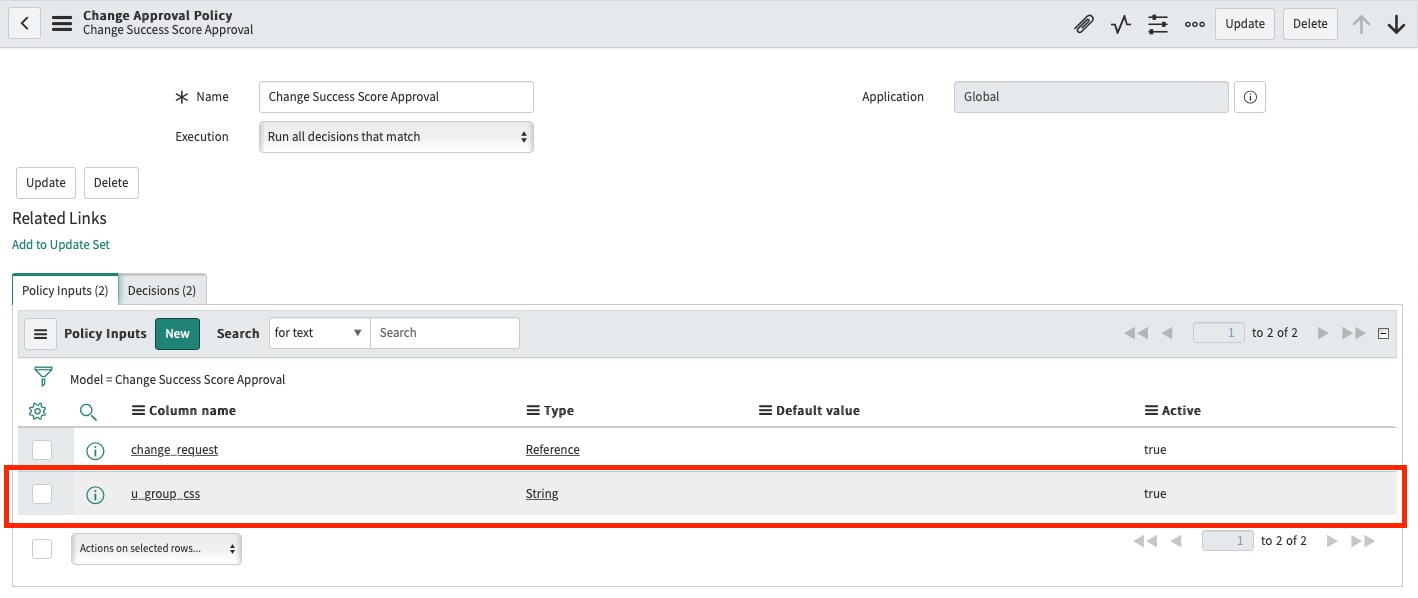Screen dimensions: 1418x598
Task: Open the form context menu hamburger icon
Action: 62,23
